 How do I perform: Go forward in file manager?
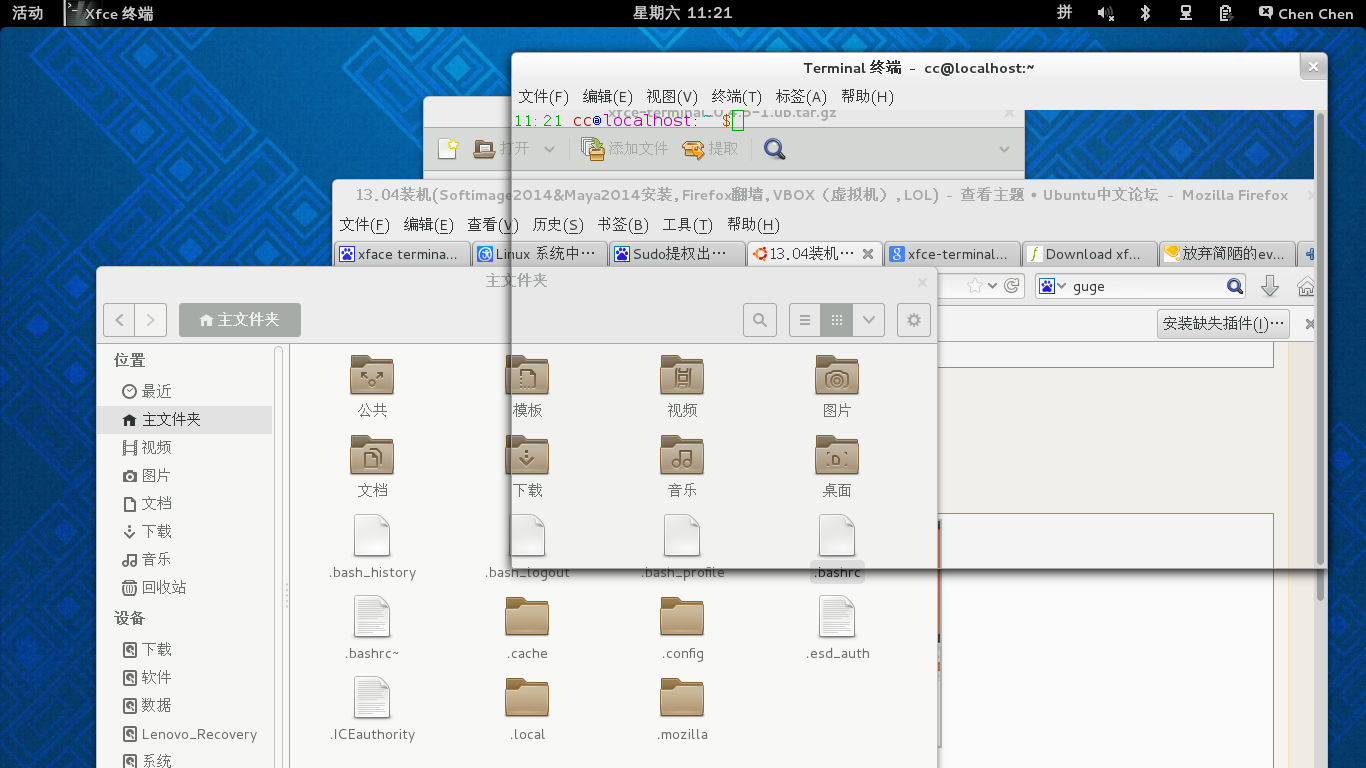pos(151,320)
